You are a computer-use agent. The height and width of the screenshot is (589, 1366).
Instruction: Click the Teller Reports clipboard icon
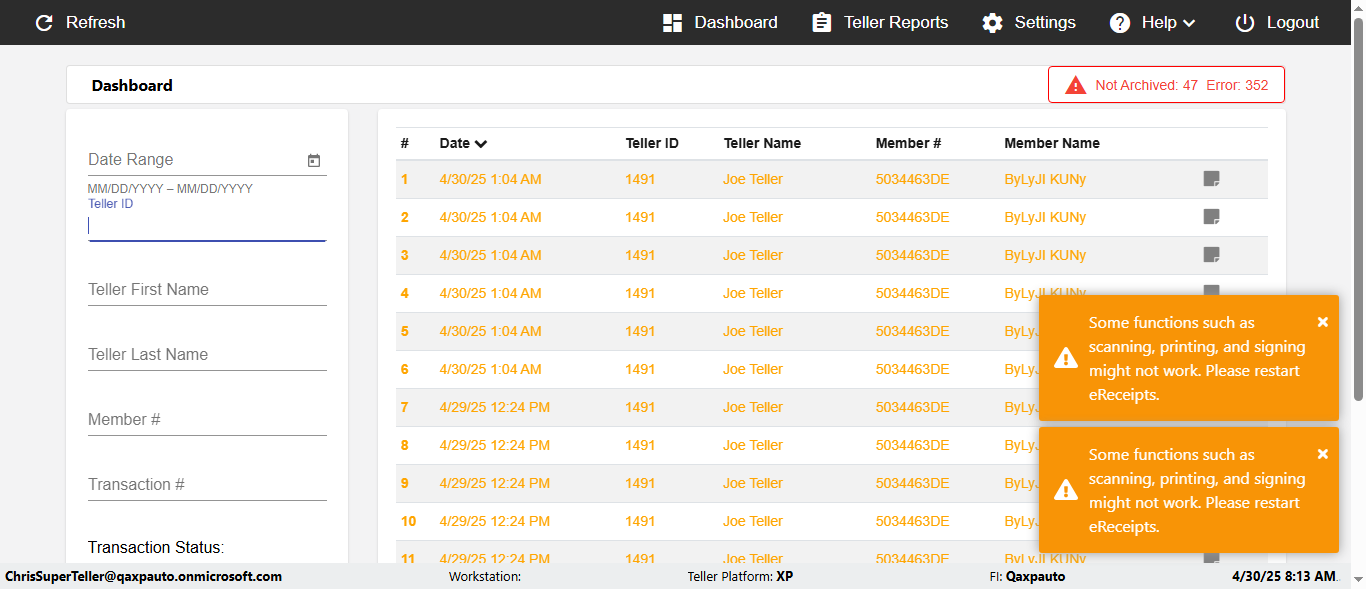pos(822,22)
